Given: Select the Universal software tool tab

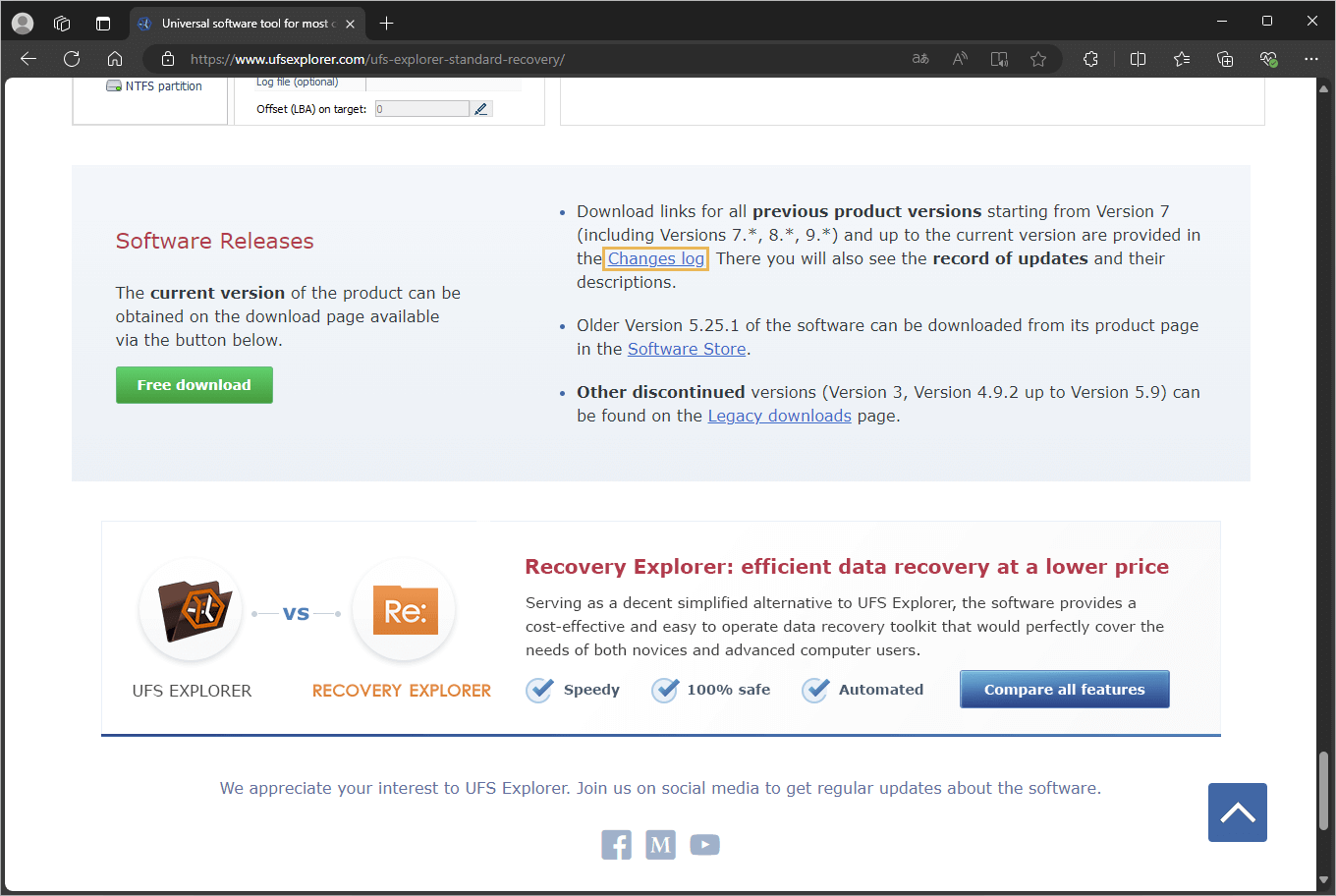Looking at the screenshot, I should 248,24.
